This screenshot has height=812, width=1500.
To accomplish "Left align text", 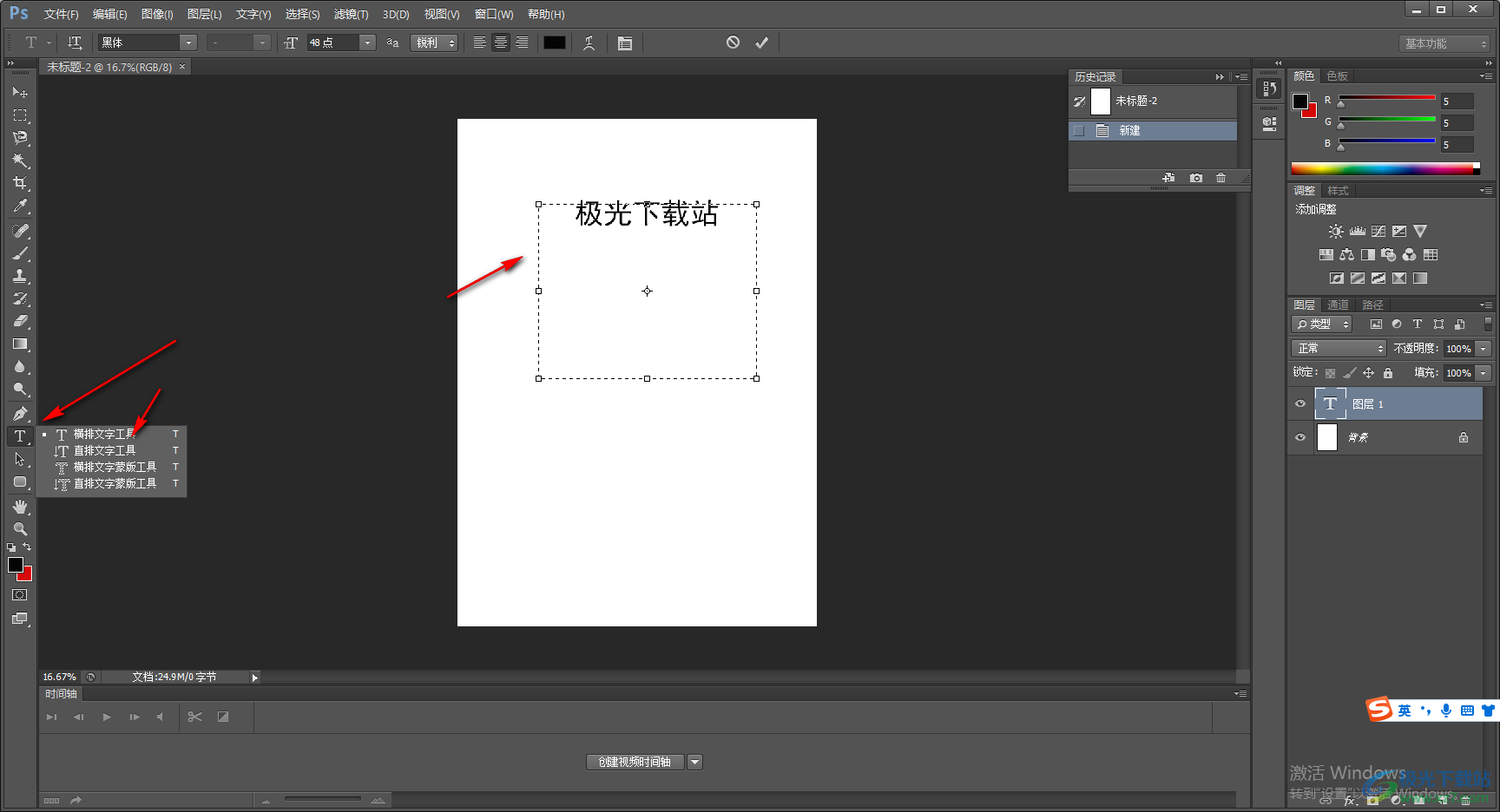I will [x=479, y=43].
